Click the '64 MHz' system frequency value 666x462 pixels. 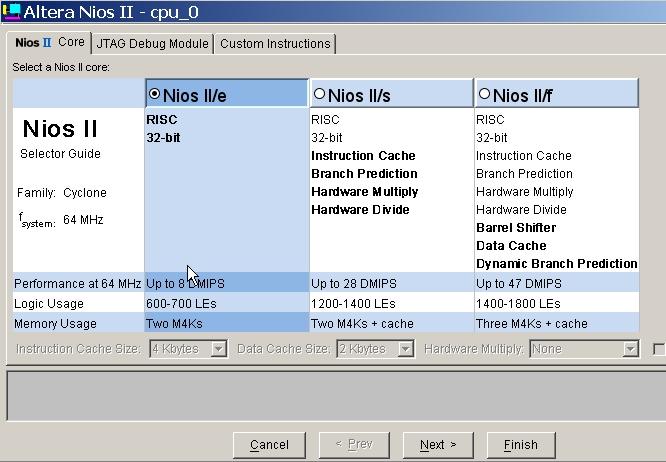[83, 220]
